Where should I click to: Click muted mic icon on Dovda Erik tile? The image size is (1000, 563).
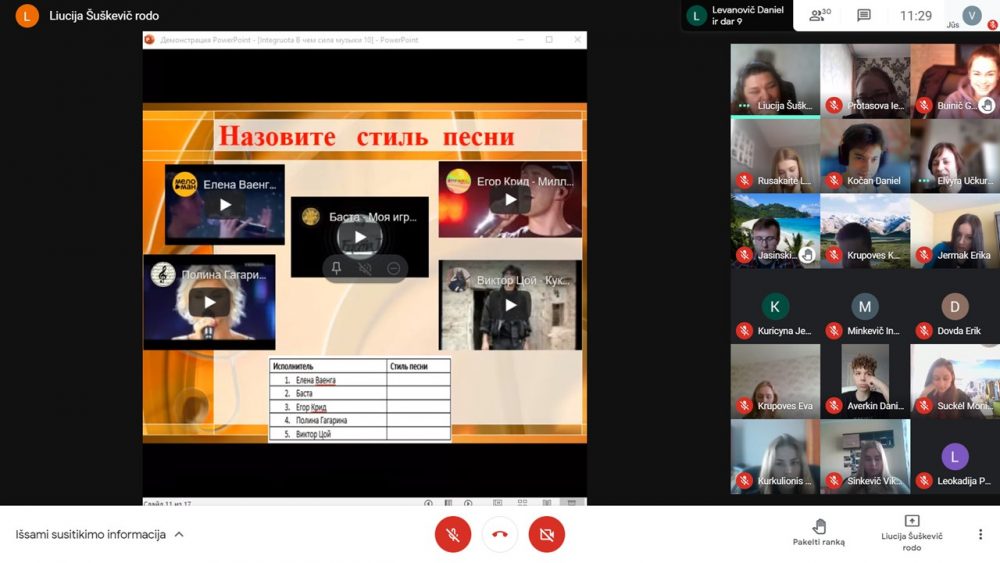pos(923,331)
